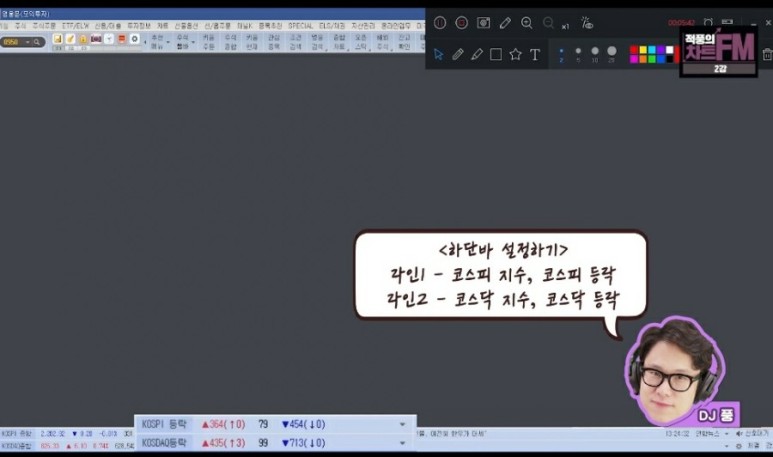Screen dimensions: 773x457
Task: Click the sound speaker icon in status bar
Action: 739,434
